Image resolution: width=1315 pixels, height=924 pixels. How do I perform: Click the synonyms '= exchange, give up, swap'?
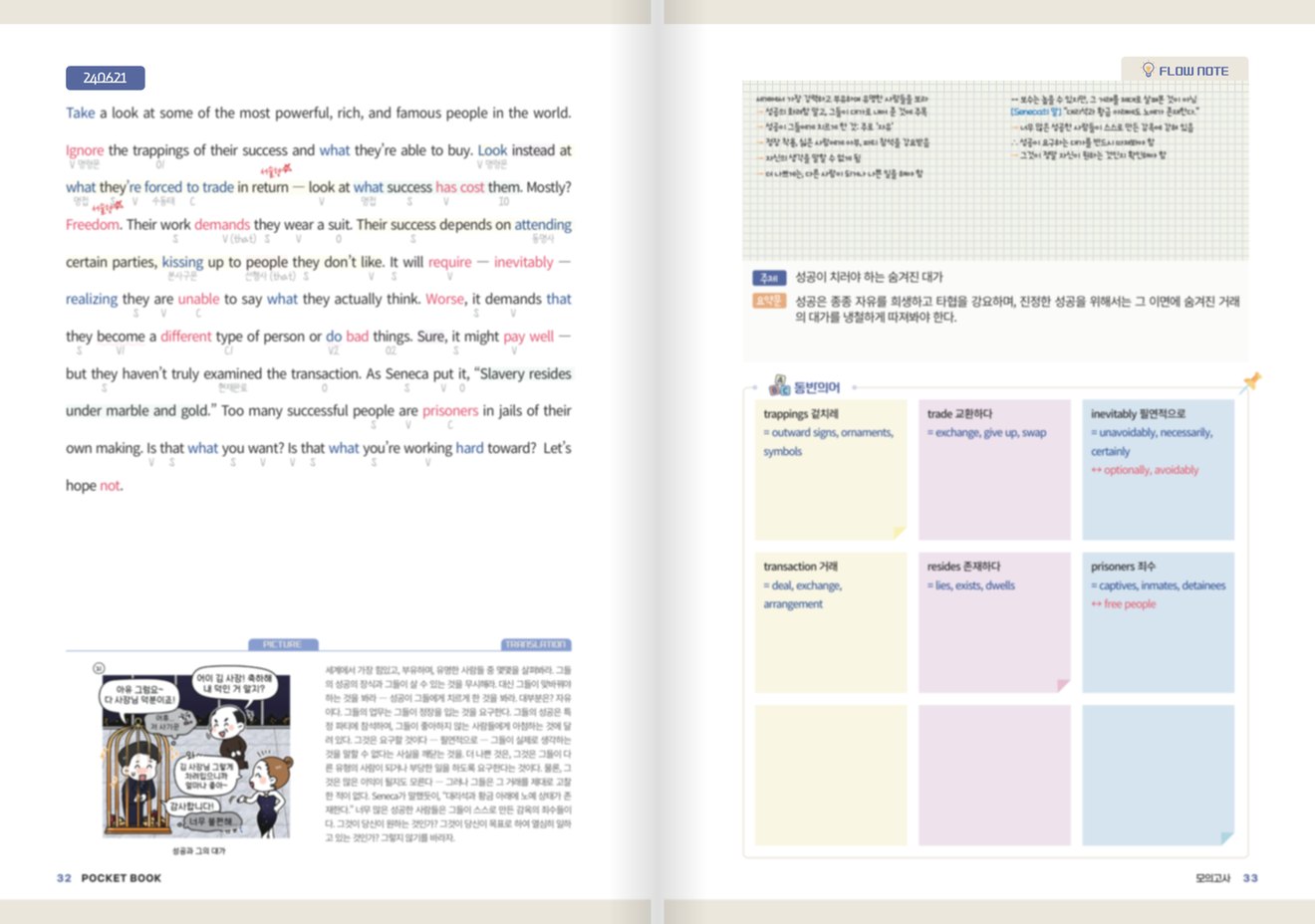[x=987, y=433]
